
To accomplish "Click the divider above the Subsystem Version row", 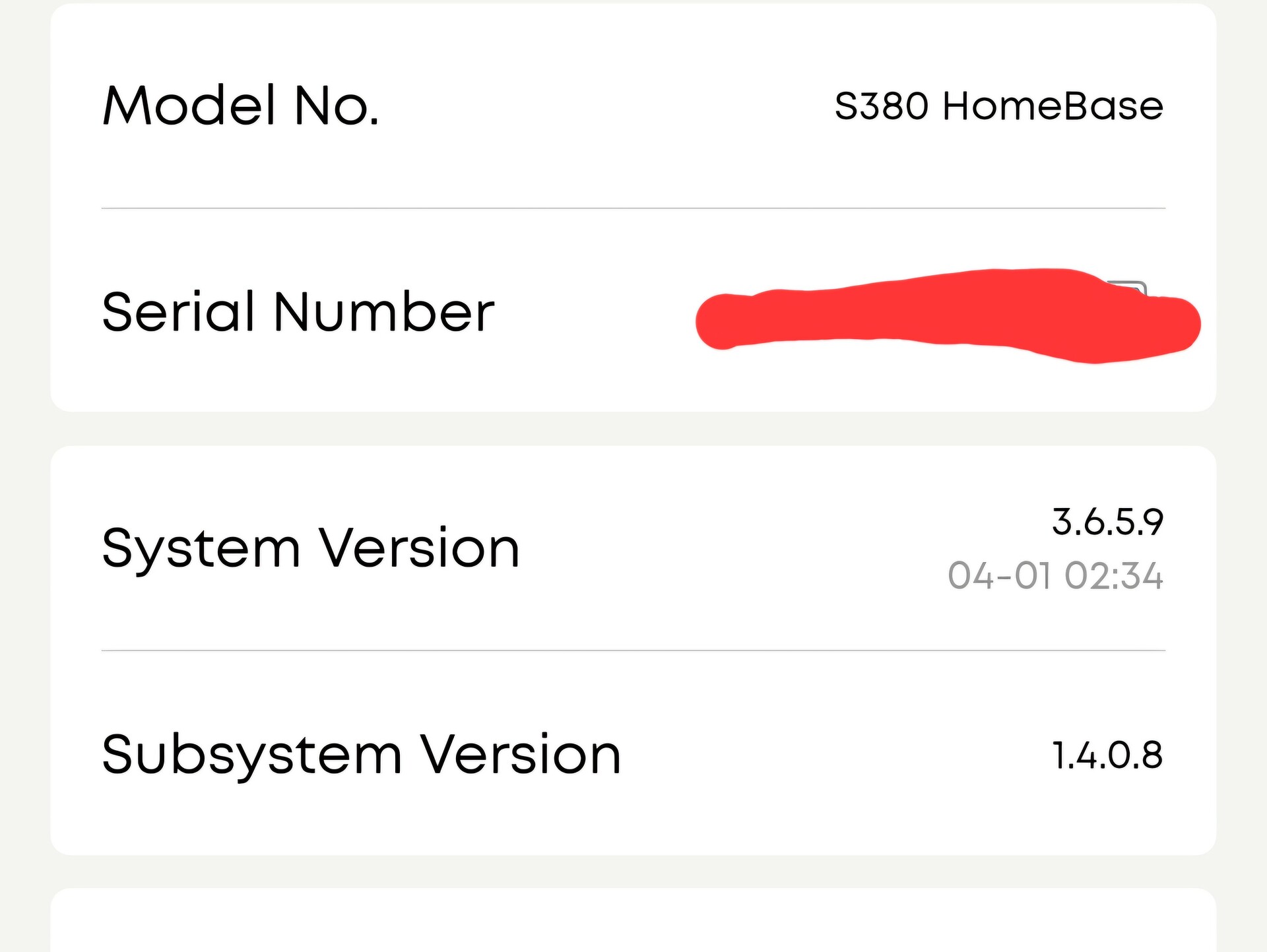I will (x=633, y=651).
